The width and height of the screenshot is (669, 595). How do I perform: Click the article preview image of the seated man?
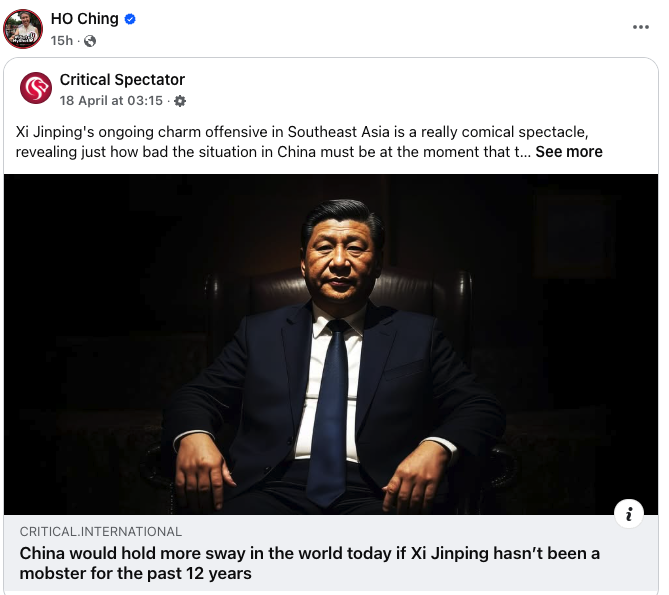click(331, 344)
